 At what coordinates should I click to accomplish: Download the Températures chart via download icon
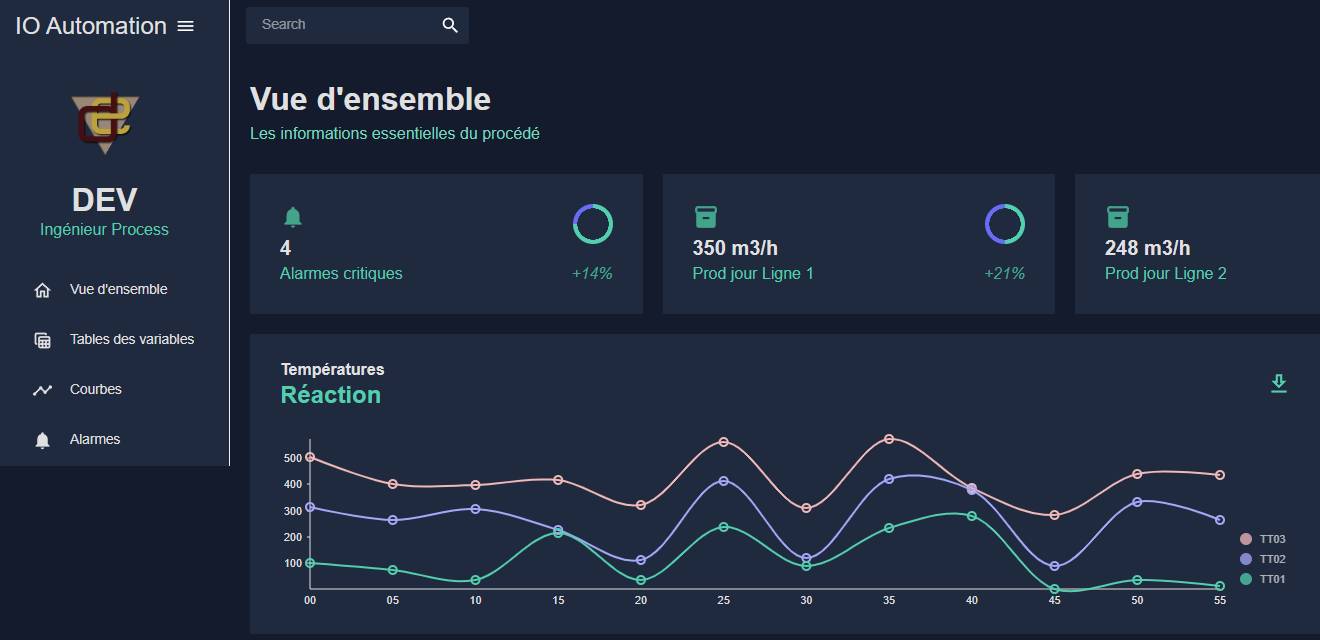coord(1278,383)
